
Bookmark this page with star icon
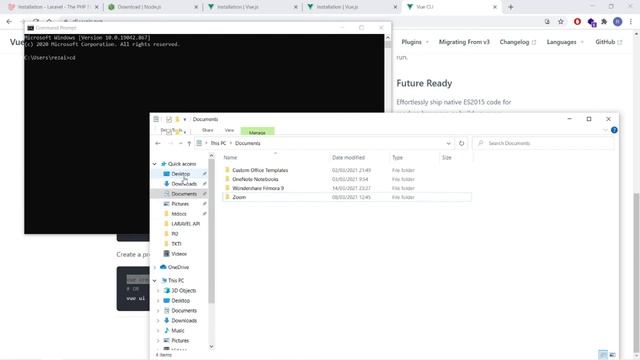560,22
